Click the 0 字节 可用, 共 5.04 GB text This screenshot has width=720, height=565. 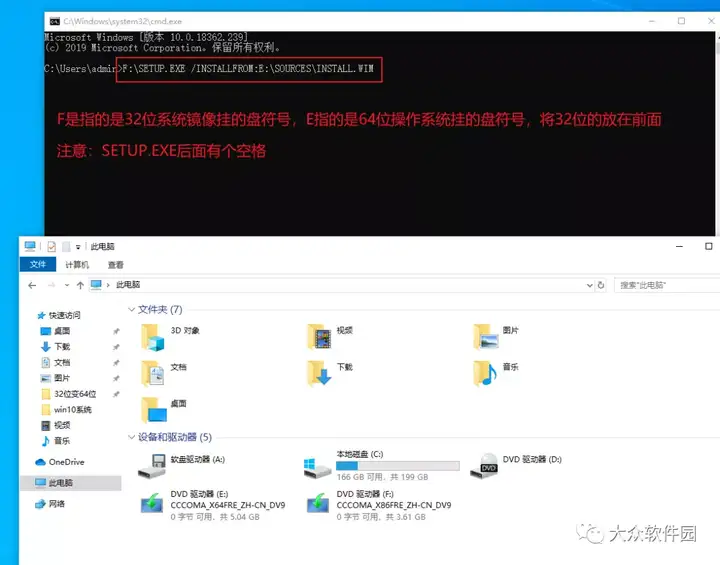[x=215, y=517]
